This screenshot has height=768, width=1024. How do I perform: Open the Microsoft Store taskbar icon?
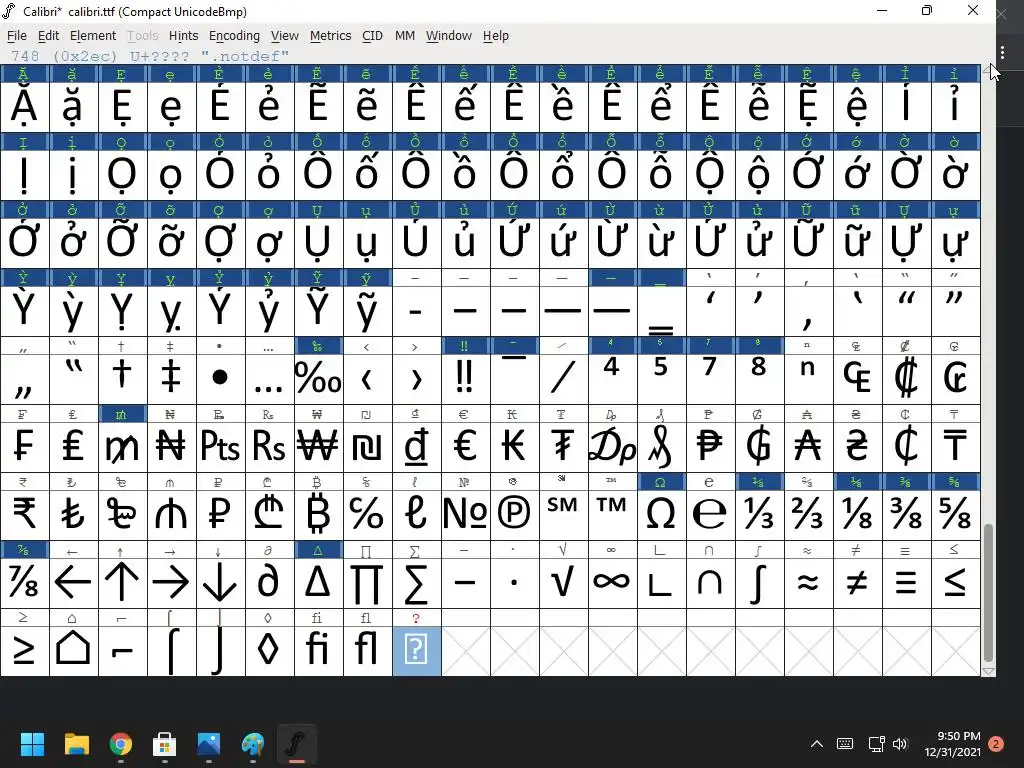(165, 744)
